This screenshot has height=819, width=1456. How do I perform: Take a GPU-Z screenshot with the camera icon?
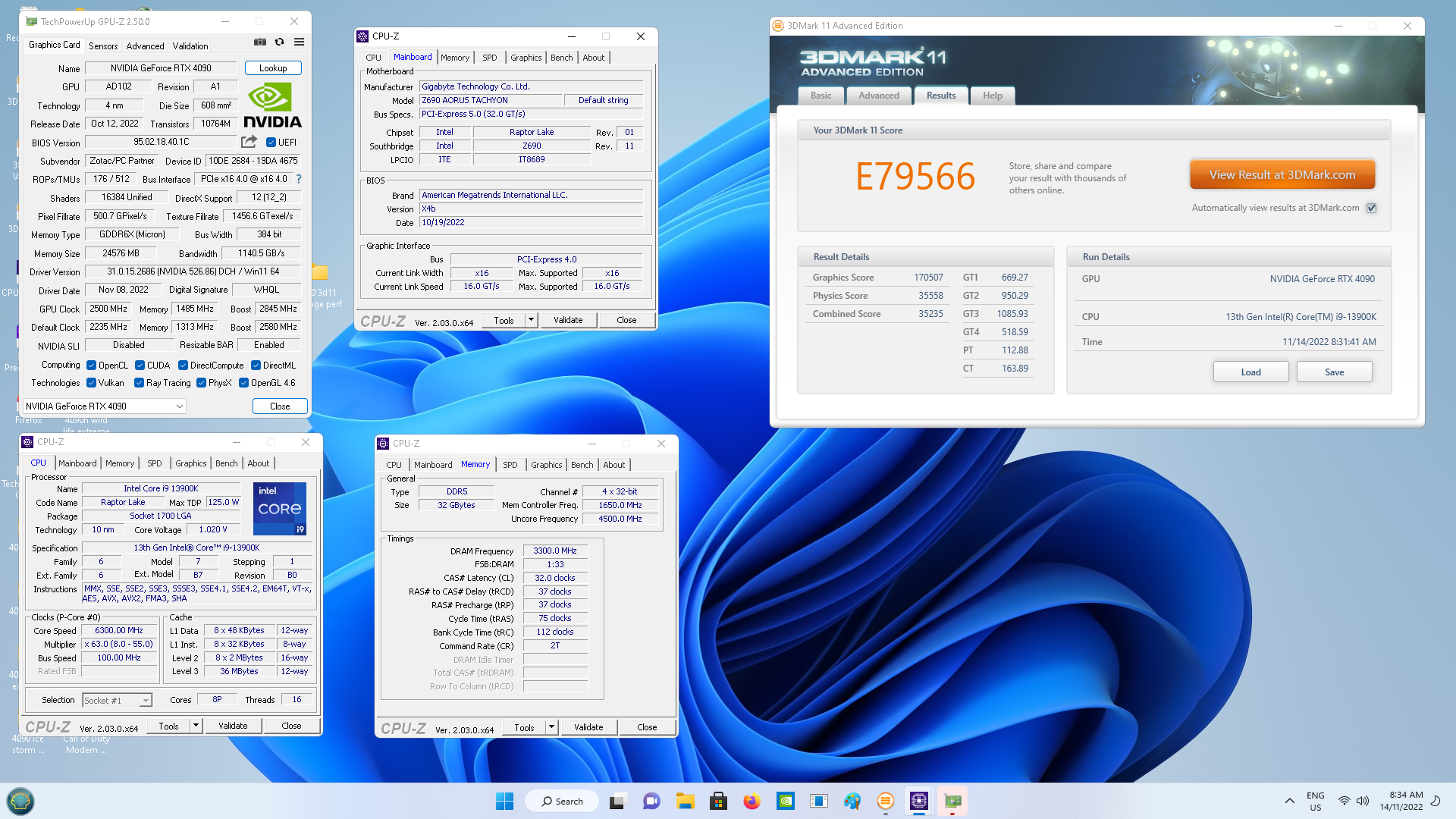[260, 42]
